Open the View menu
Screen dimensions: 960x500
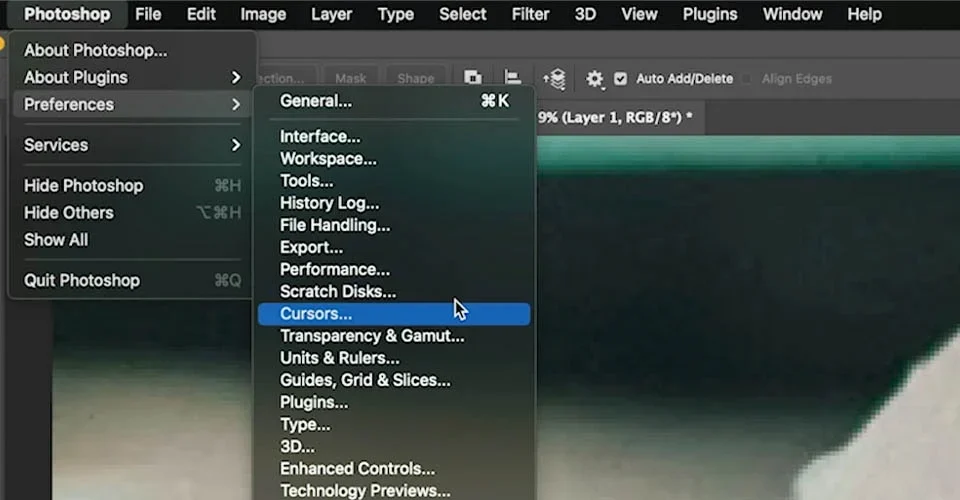pos(639,14)
